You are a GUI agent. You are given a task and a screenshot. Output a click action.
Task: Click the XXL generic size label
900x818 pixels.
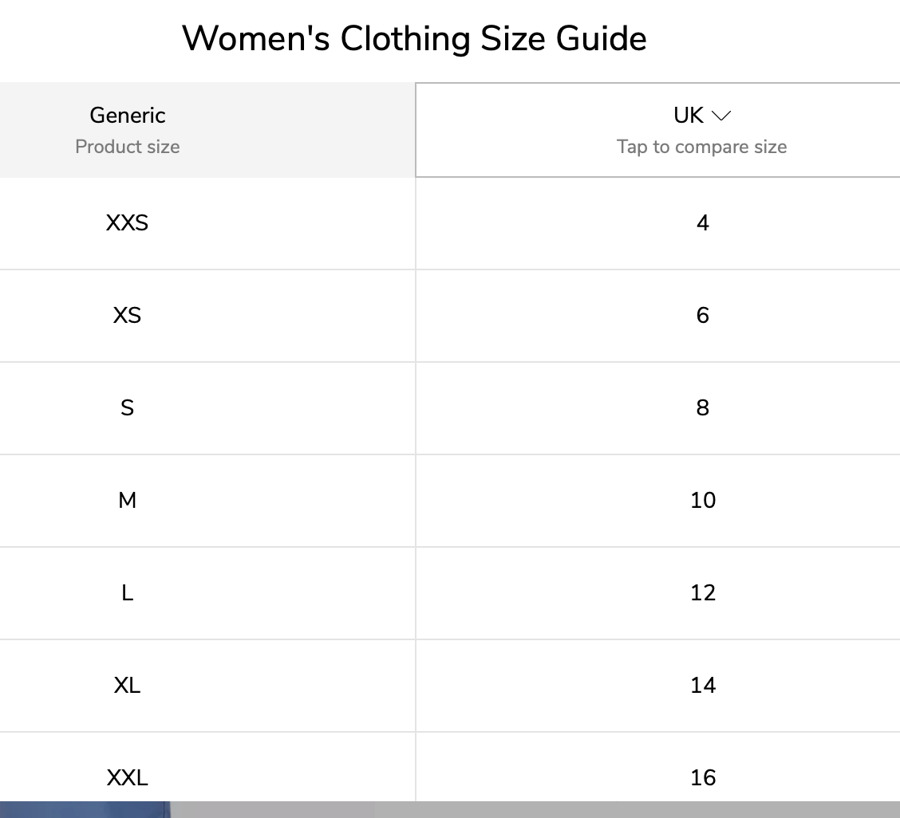coord(127,777)
